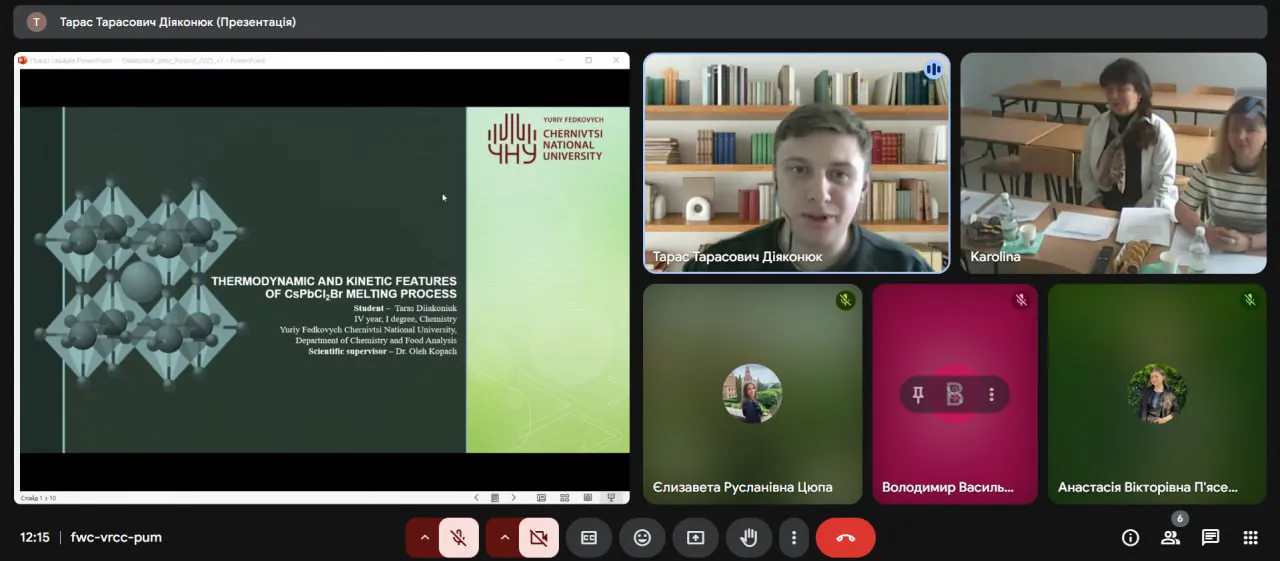The width and height of the screenshot is (1280, 561).
Task: Turn on the camera
Action: tap(538, 538)
